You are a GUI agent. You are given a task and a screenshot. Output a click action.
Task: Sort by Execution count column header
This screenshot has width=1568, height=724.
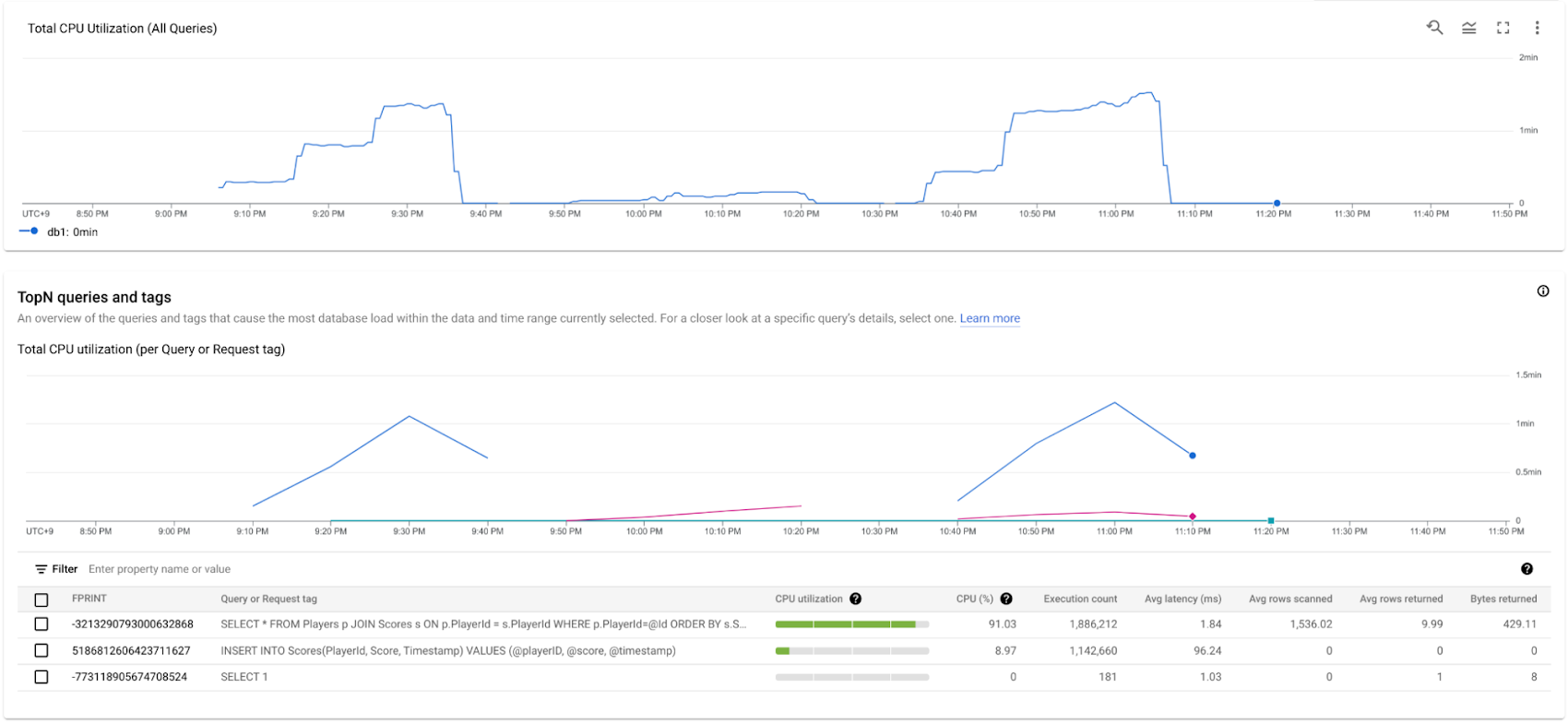(1080, 599)
